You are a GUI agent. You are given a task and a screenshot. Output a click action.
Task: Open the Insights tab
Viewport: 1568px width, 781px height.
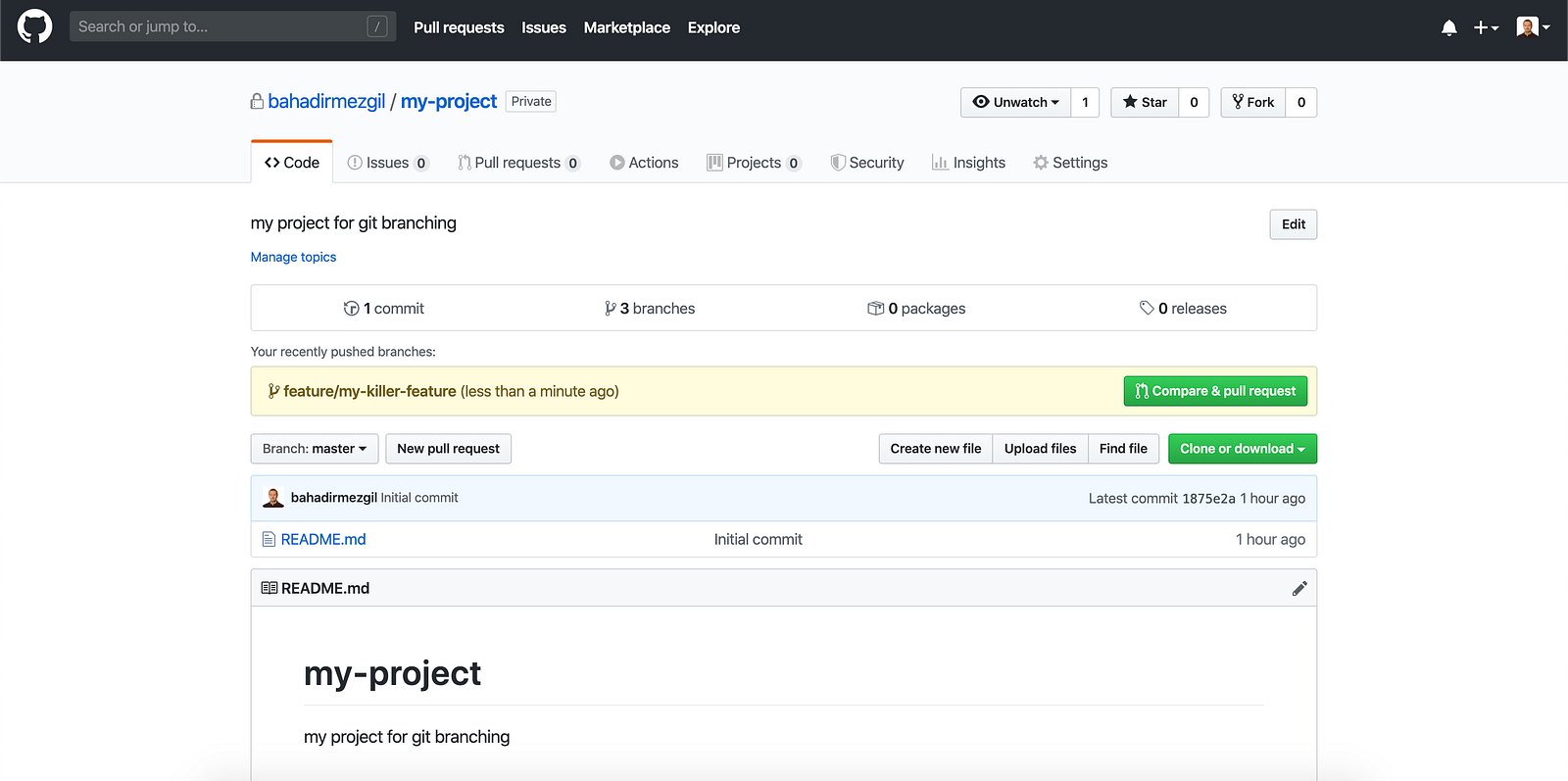point(968,163)
